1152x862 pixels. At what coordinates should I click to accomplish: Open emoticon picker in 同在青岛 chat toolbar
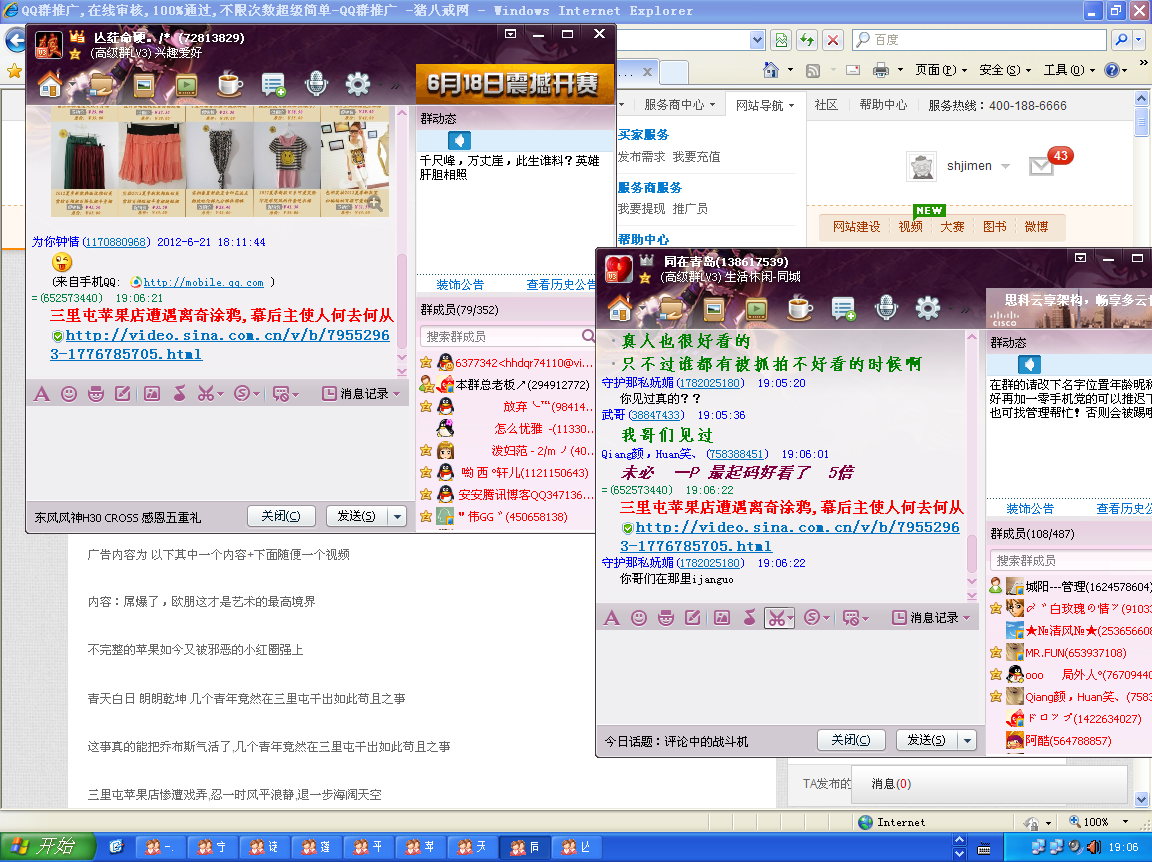point(639,618)
